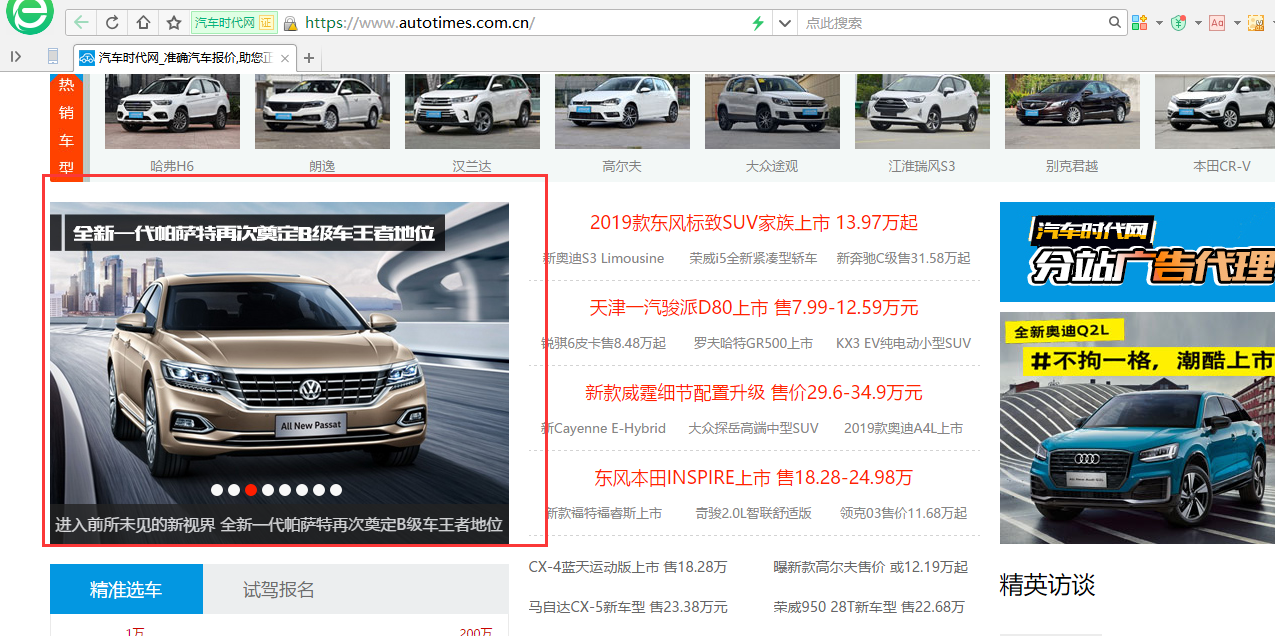Click the 朗逸 car thumbnail

click(322, 111)
